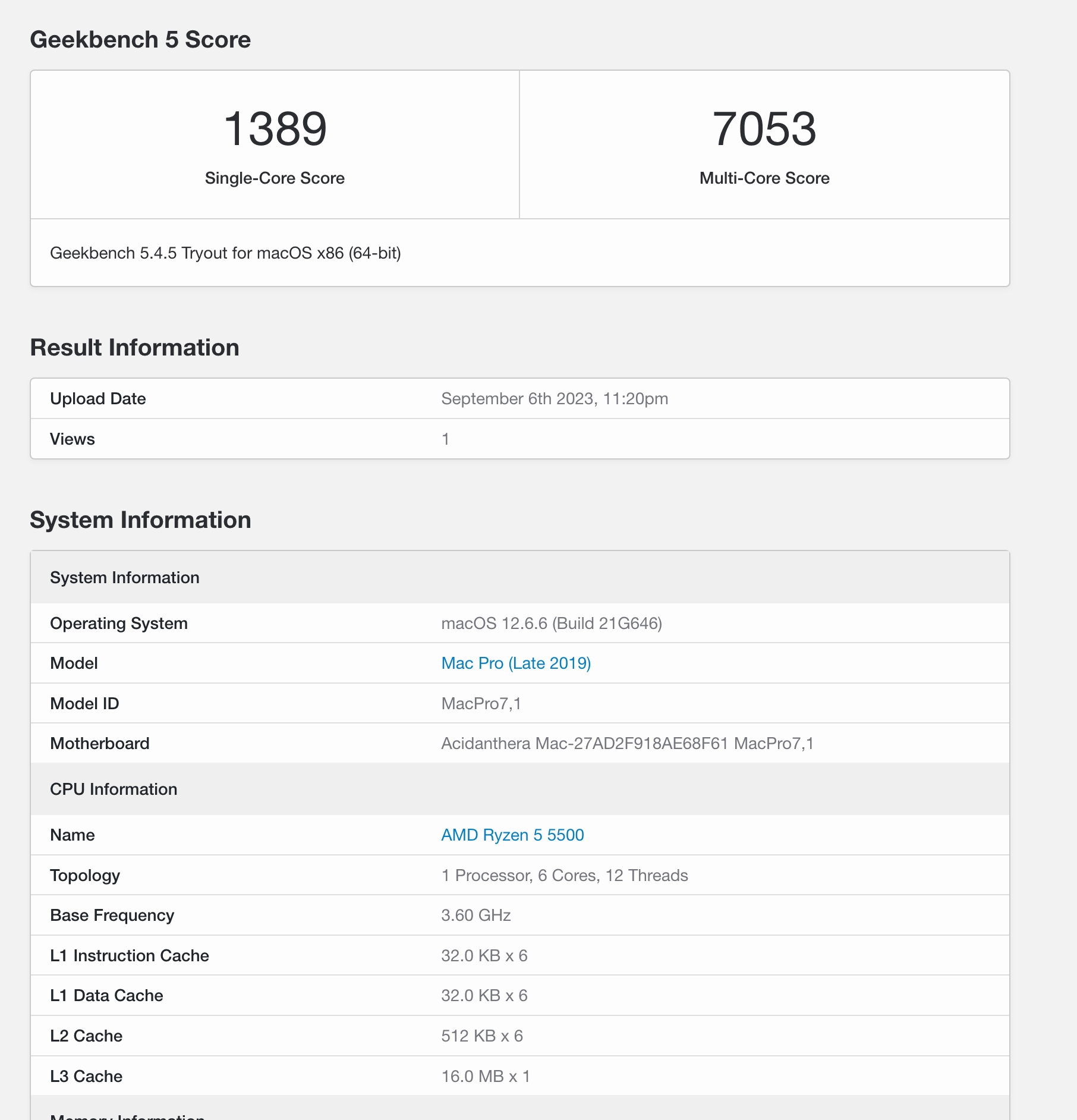Open the AMD Ryzen 5 5500 link
Viewport: 1077px width, 1120px height.
pos(512,835)
